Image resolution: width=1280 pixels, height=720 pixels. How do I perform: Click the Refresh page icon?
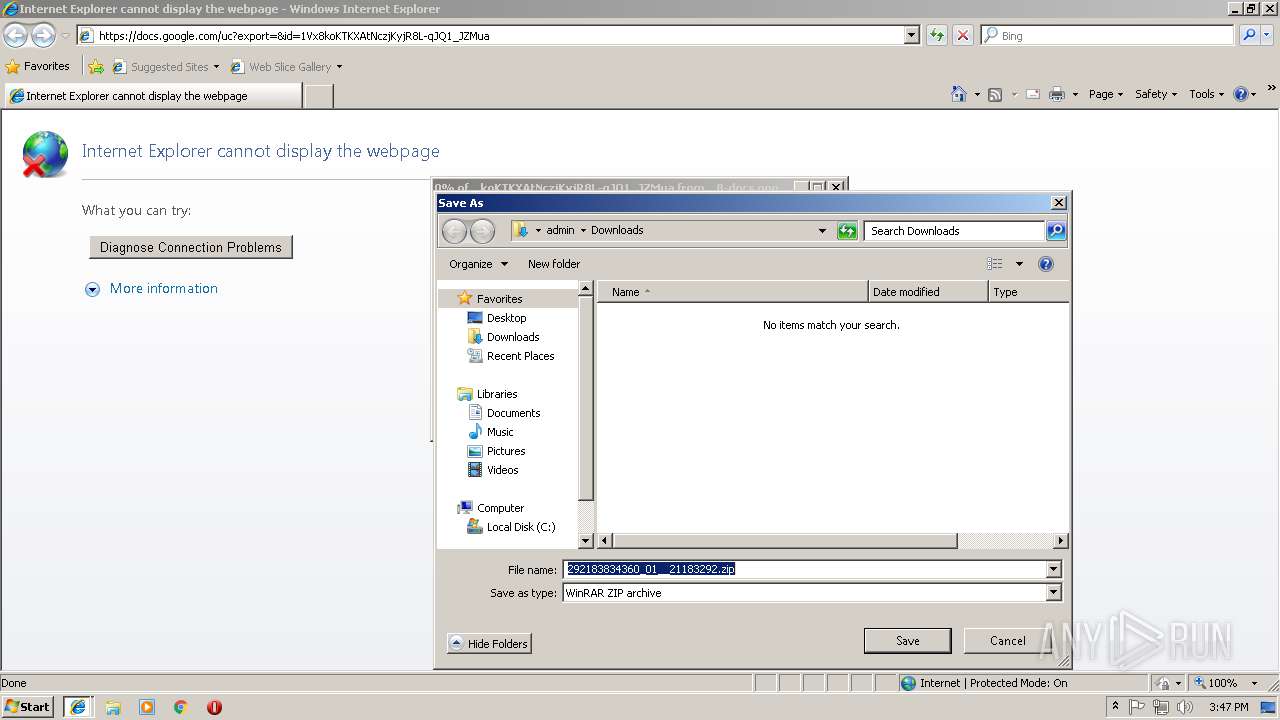tap(937, 35)
